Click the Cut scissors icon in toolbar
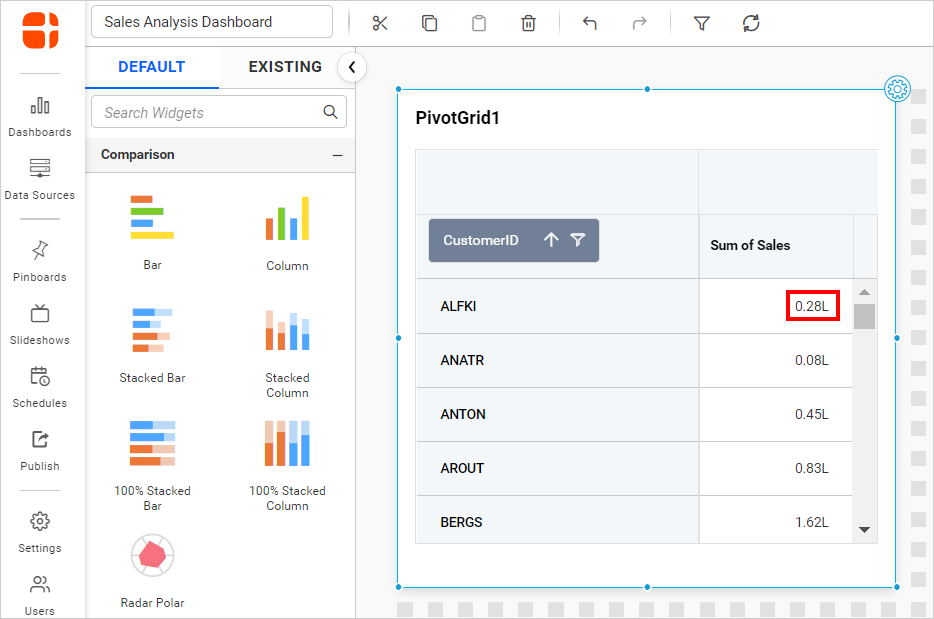 [380, 23]
